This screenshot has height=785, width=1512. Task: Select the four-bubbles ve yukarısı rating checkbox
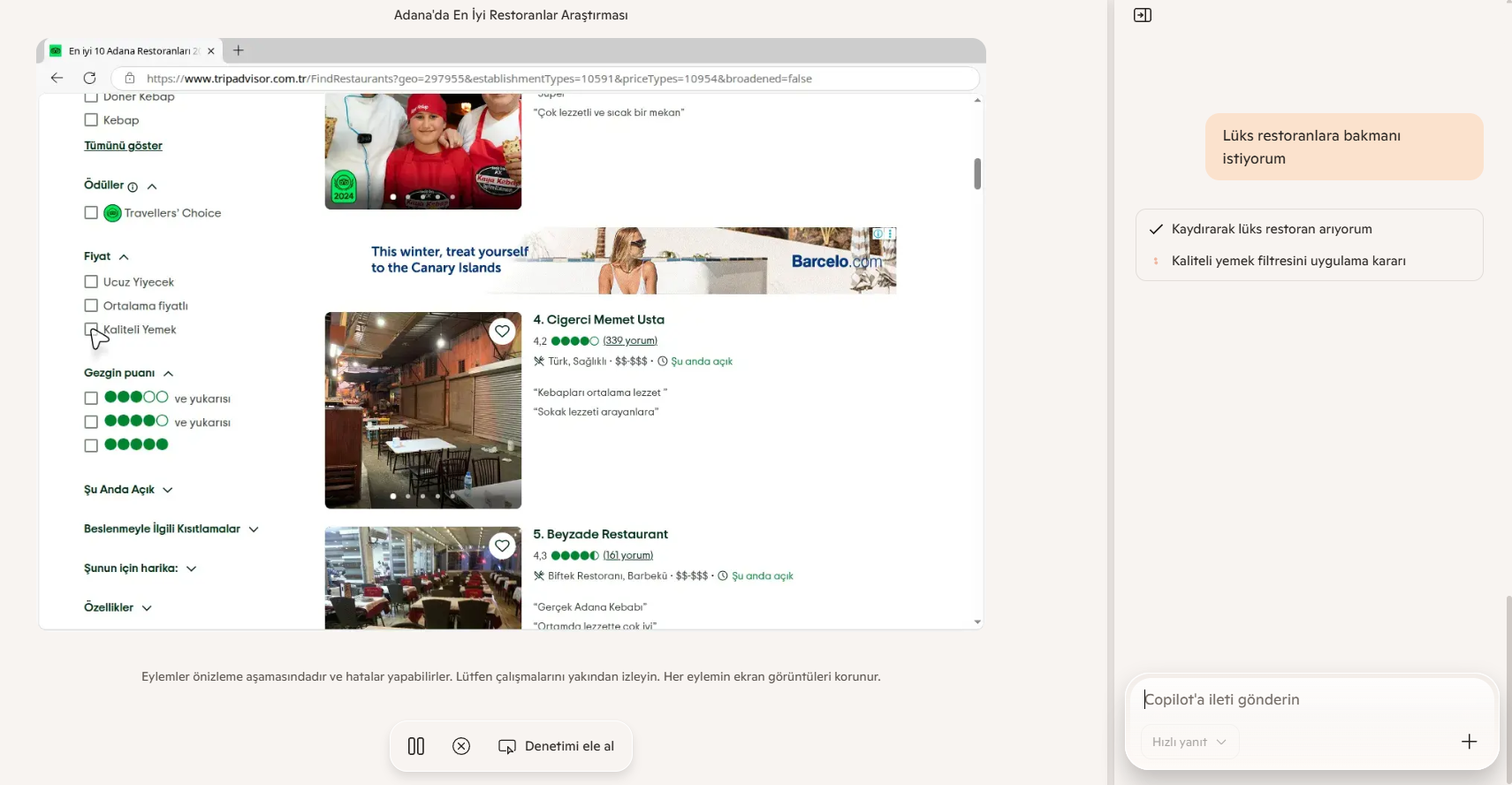click(91, 423)
